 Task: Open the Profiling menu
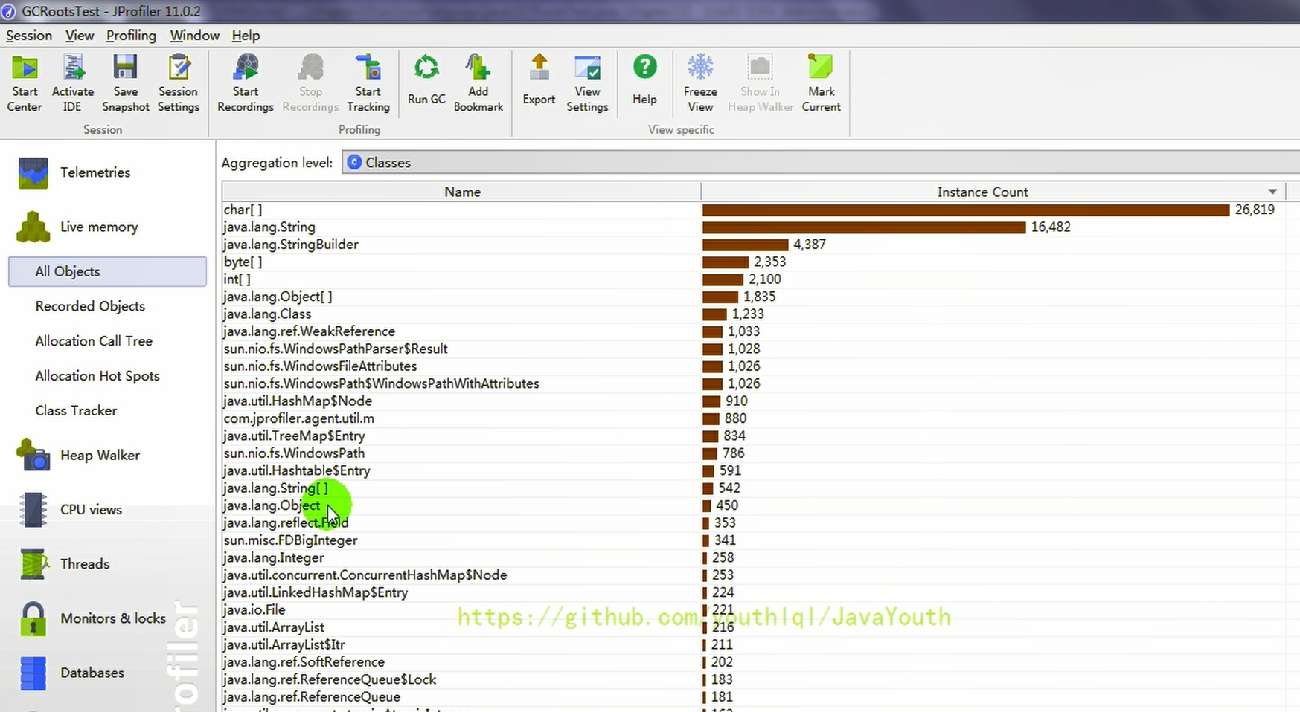pyautogui.click(x=131, y=35)
